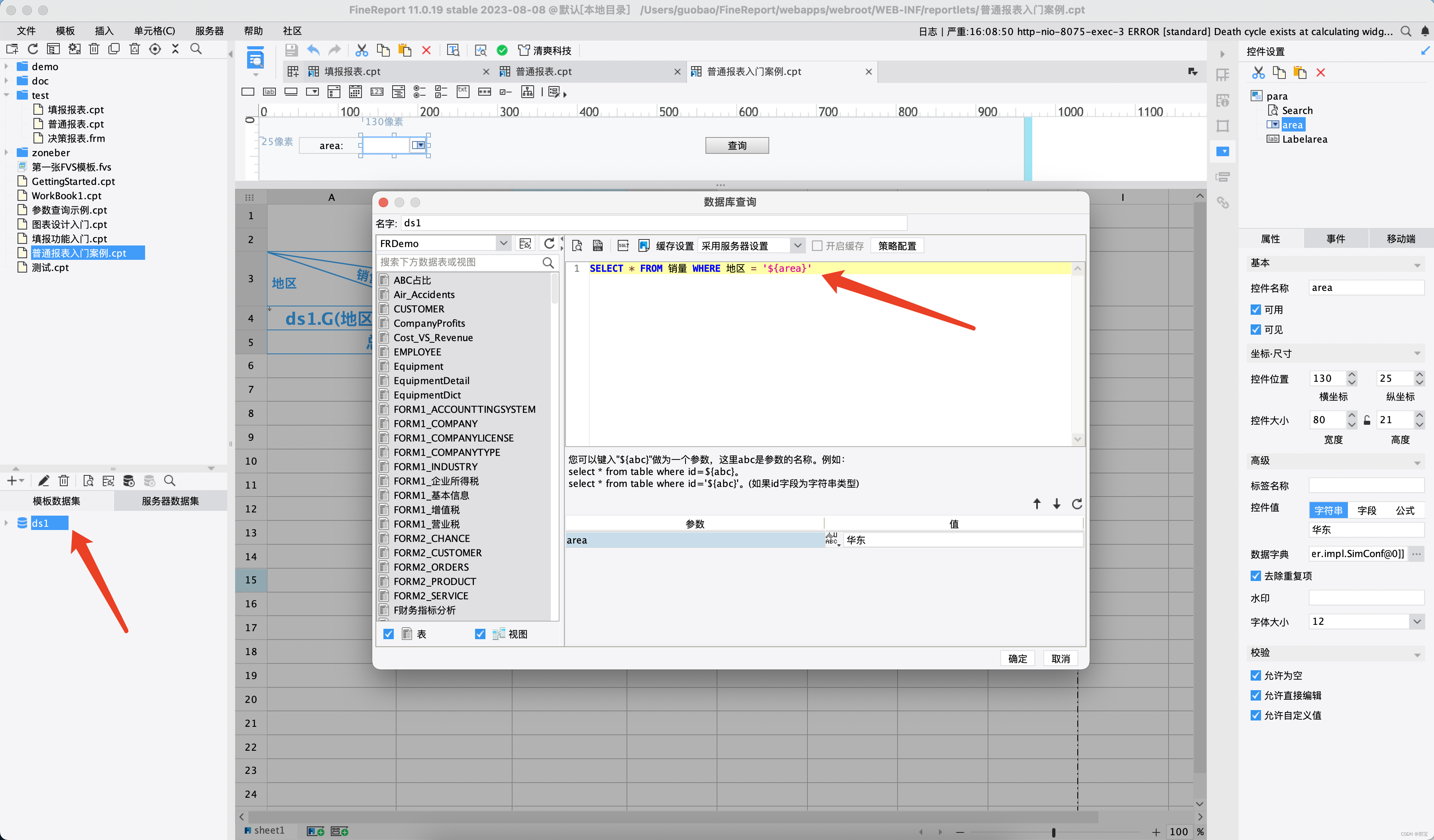Toggle the 允许为空 checkbox
The height and width of the screenshot is (840, 1434).
(x=1256, y=675)
